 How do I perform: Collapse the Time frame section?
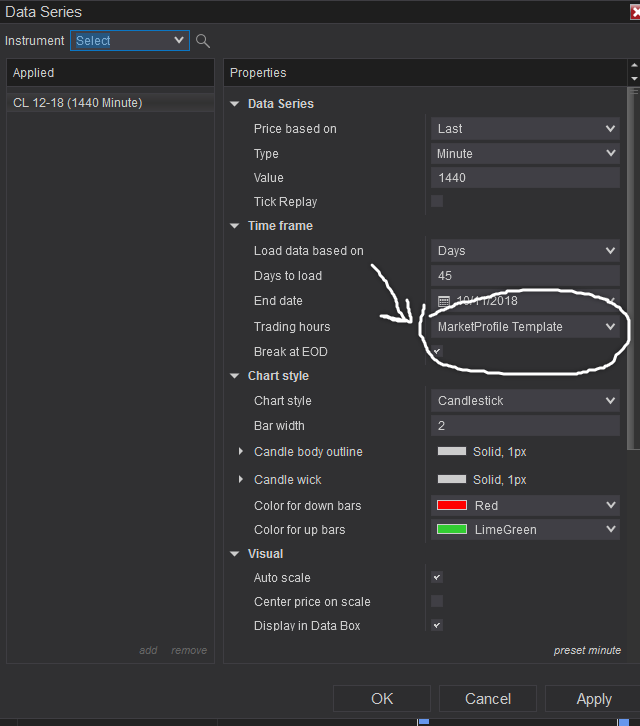(x=235, y=226)
